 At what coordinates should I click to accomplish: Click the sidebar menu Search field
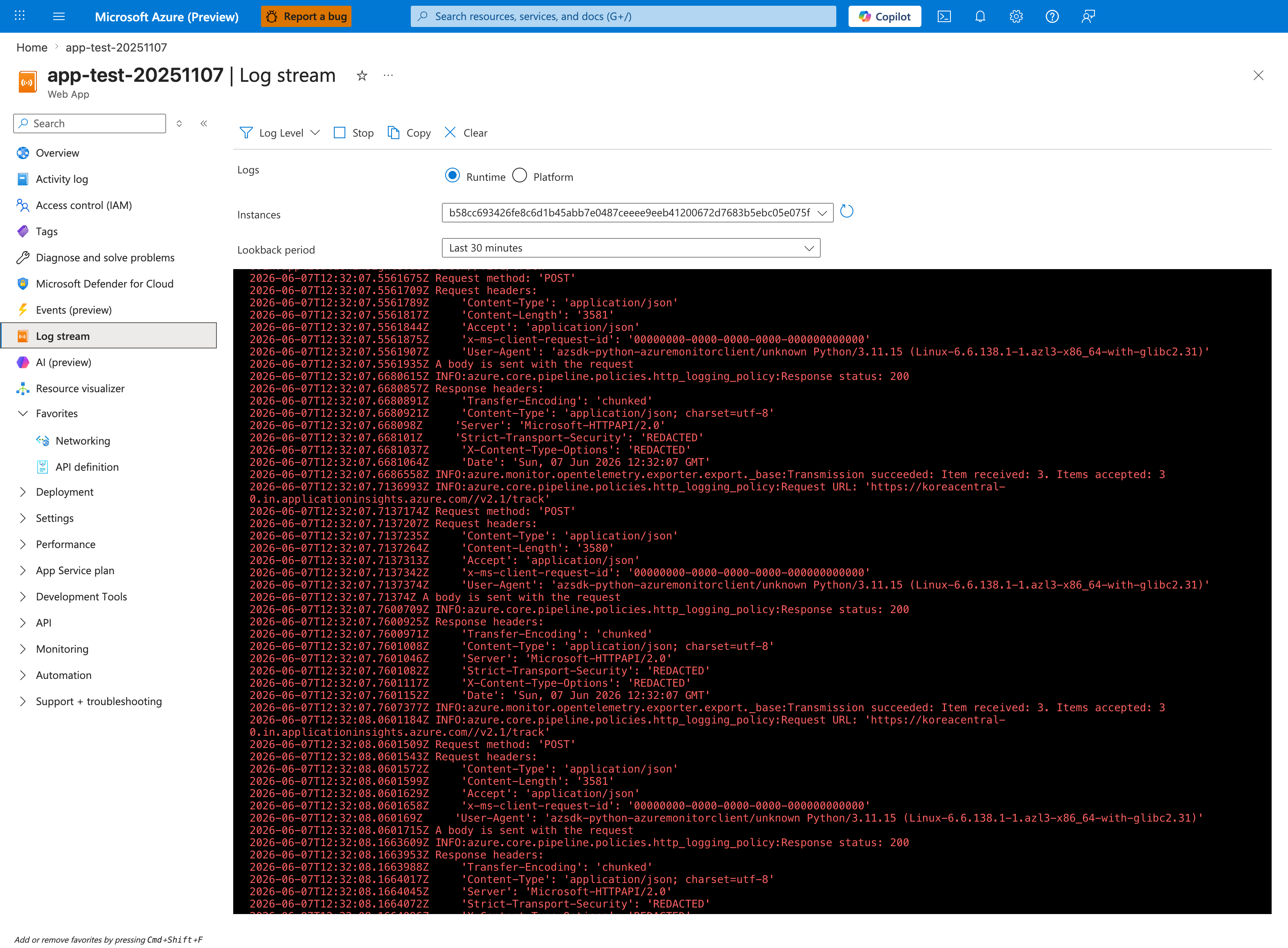pos(90,124)
